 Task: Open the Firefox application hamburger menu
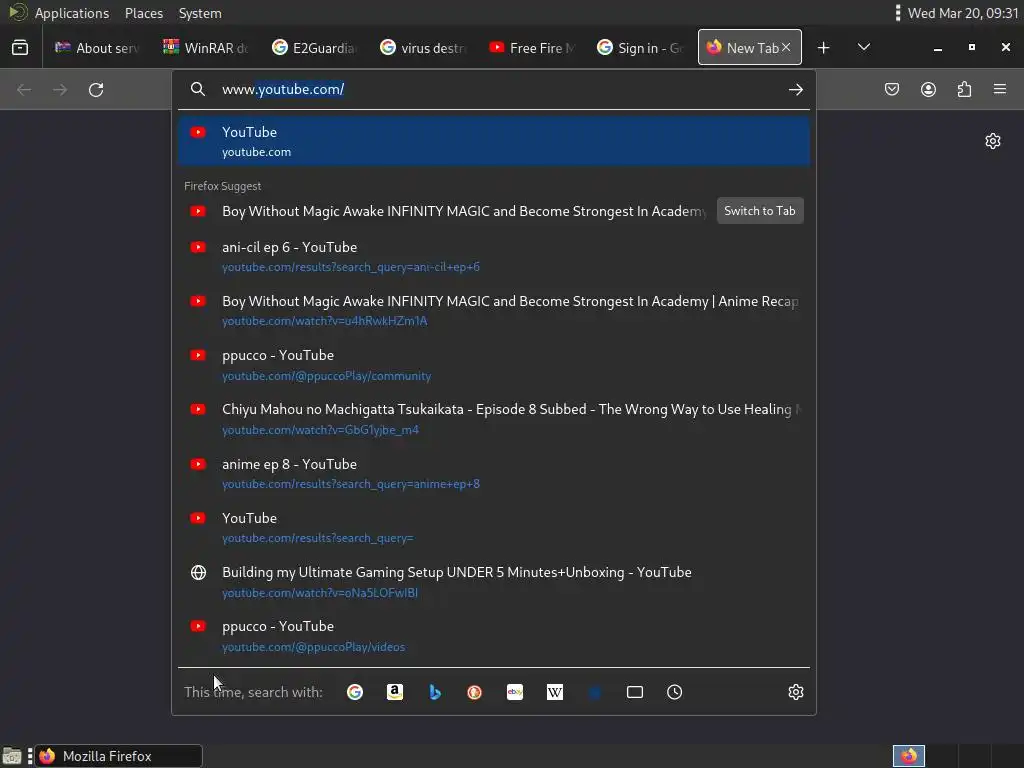click(x=1000, y=89)
